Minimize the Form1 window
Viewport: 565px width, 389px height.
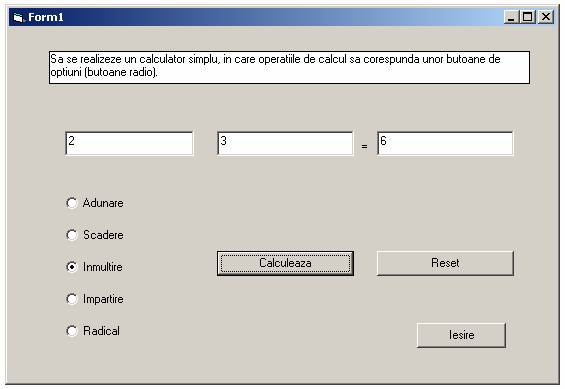[511, 17]
